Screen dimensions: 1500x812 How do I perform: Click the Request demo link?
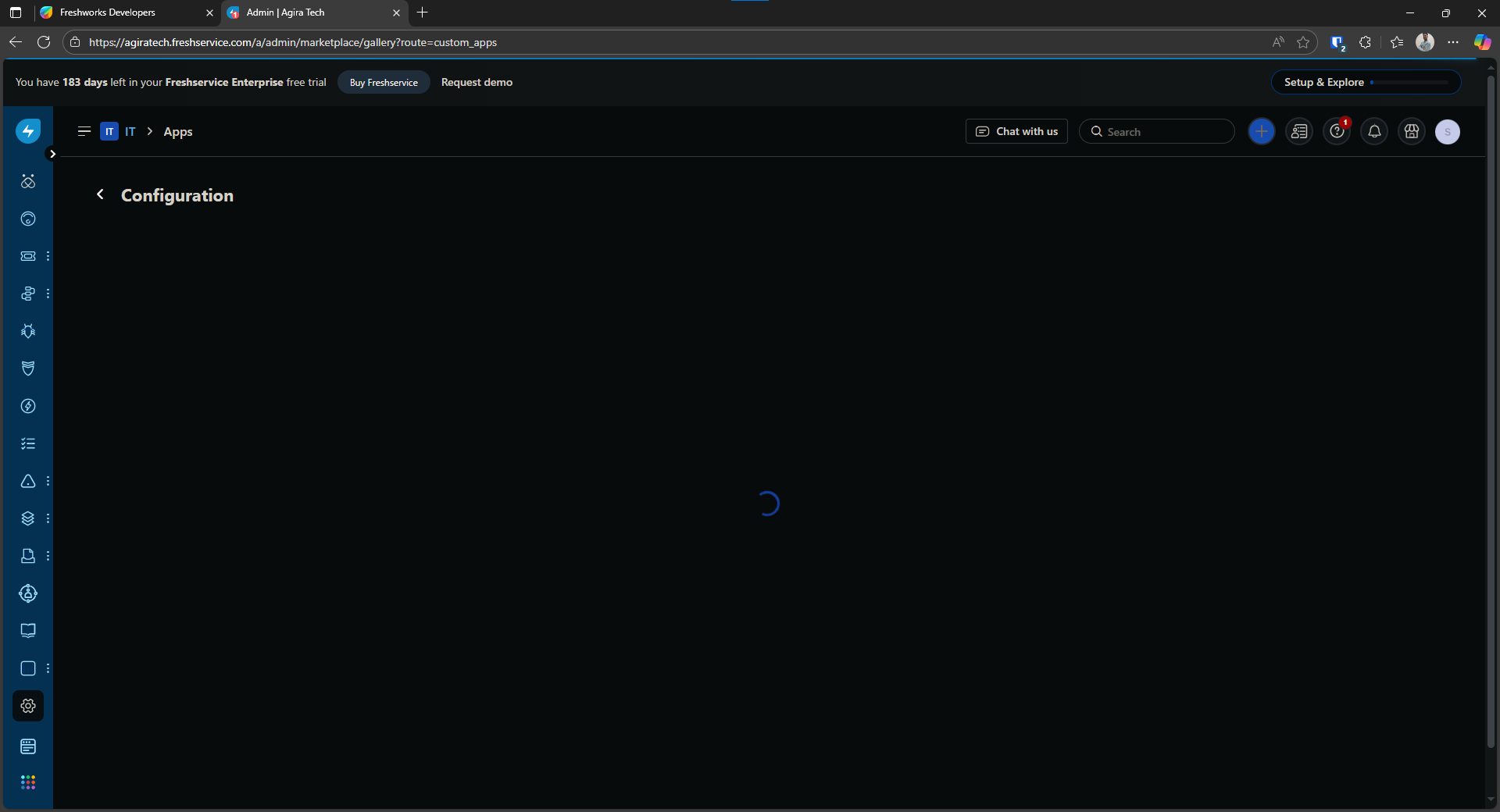pos(477,83)
